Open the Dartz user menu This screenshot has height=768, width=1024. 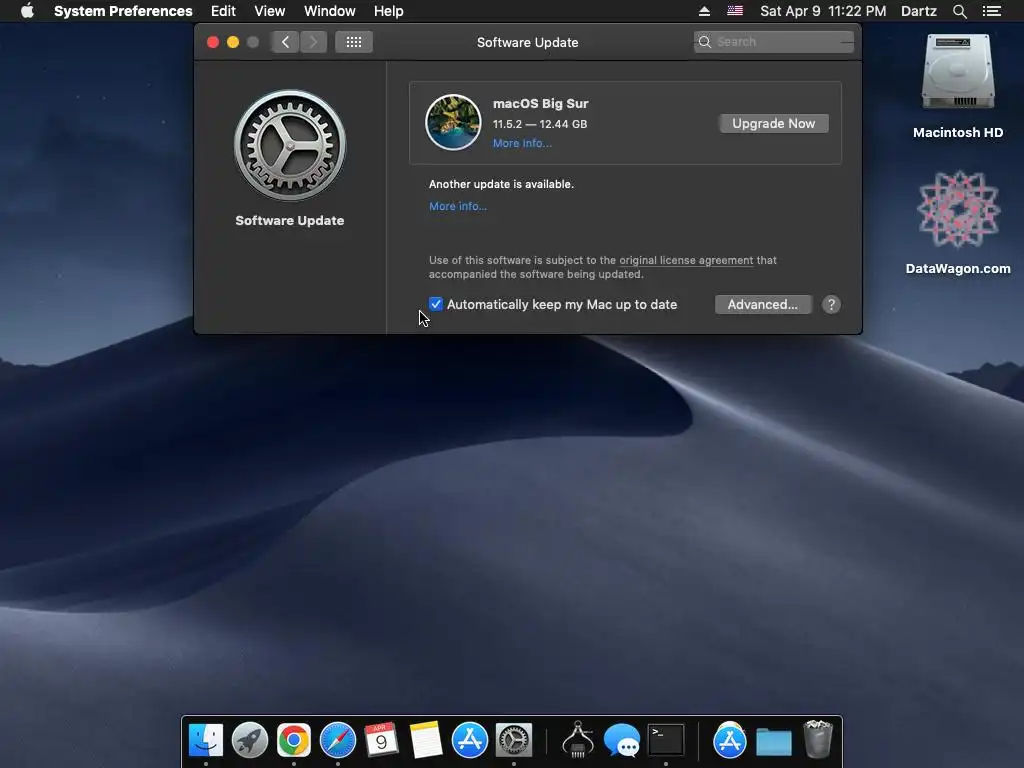pos(918,11)
